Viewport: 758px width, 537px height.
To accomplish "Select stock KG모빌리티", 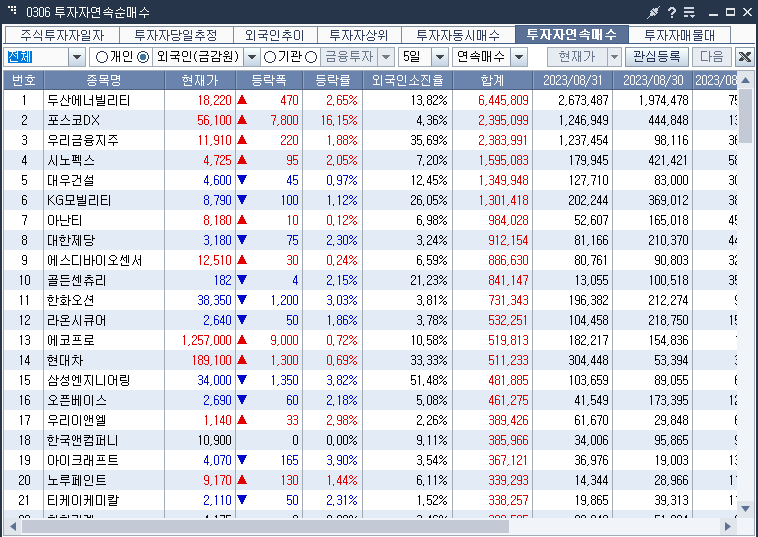I will (x=79, y=201).
